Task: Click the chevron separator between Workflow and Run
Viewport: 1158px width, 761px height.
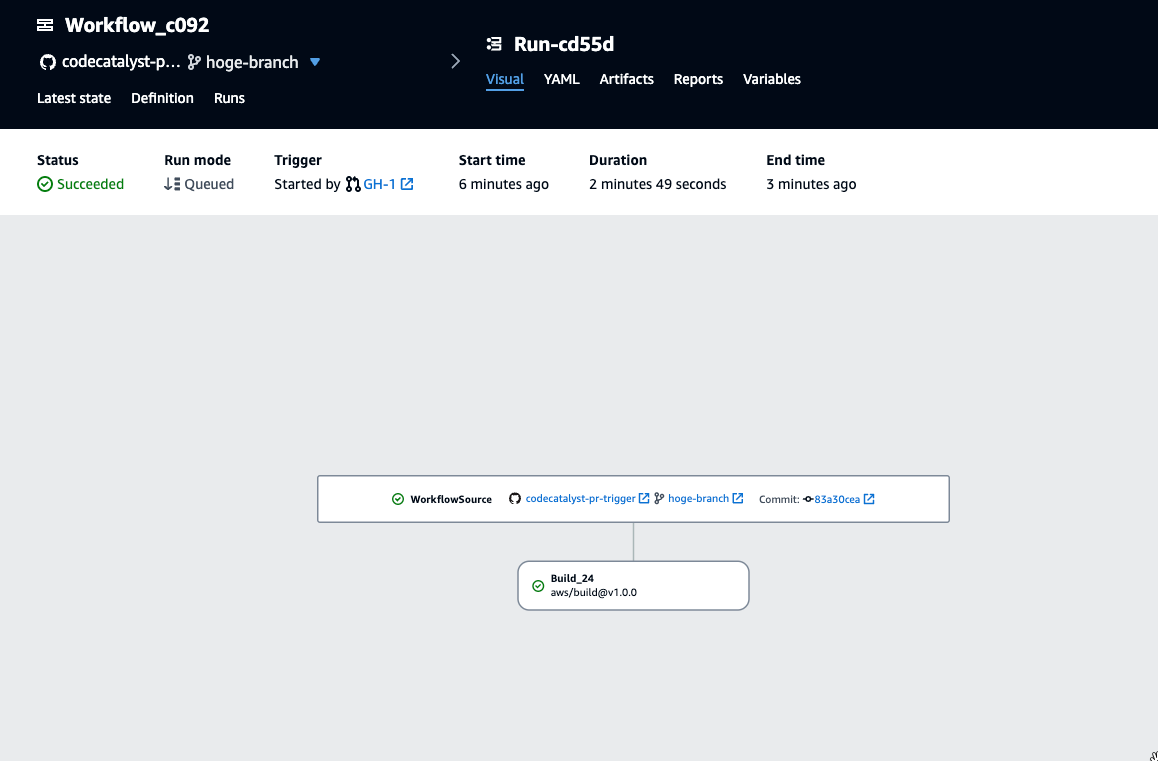Action: click(x=456, y=61)
